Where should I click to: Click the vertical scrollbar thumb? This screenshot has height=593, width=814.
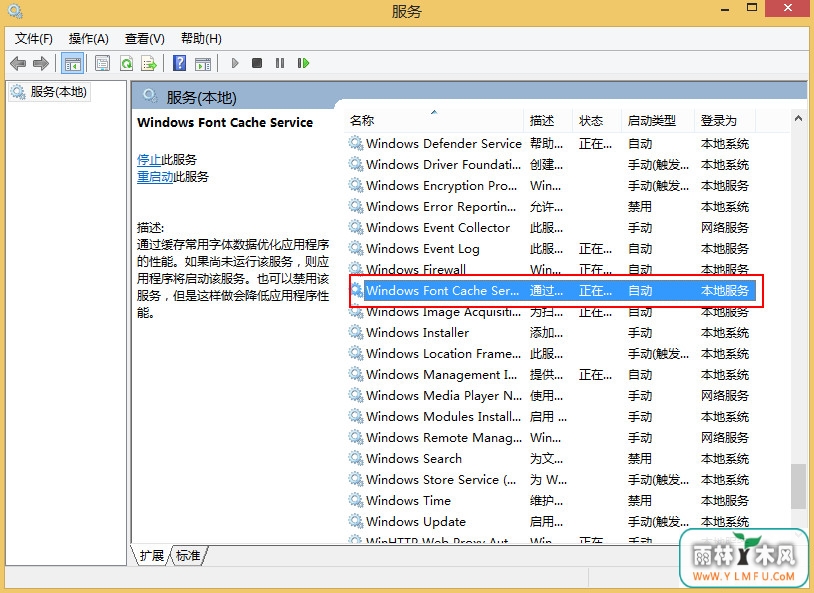click(798, 487)
